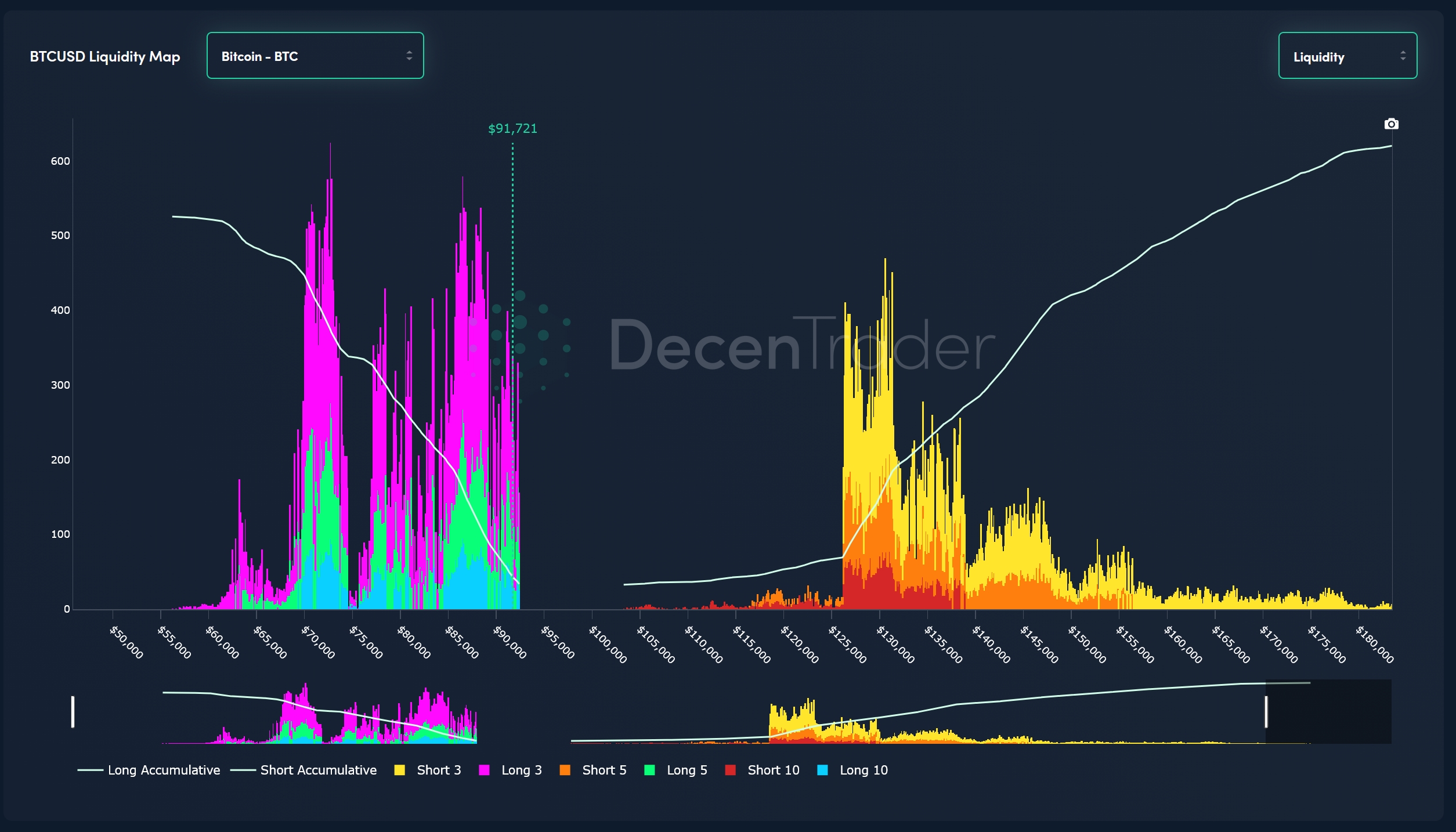The width and height of the screenshot is (1456, 832).
Task: Click the camera snapshot icon
Action: click(x=1391, y=124)
